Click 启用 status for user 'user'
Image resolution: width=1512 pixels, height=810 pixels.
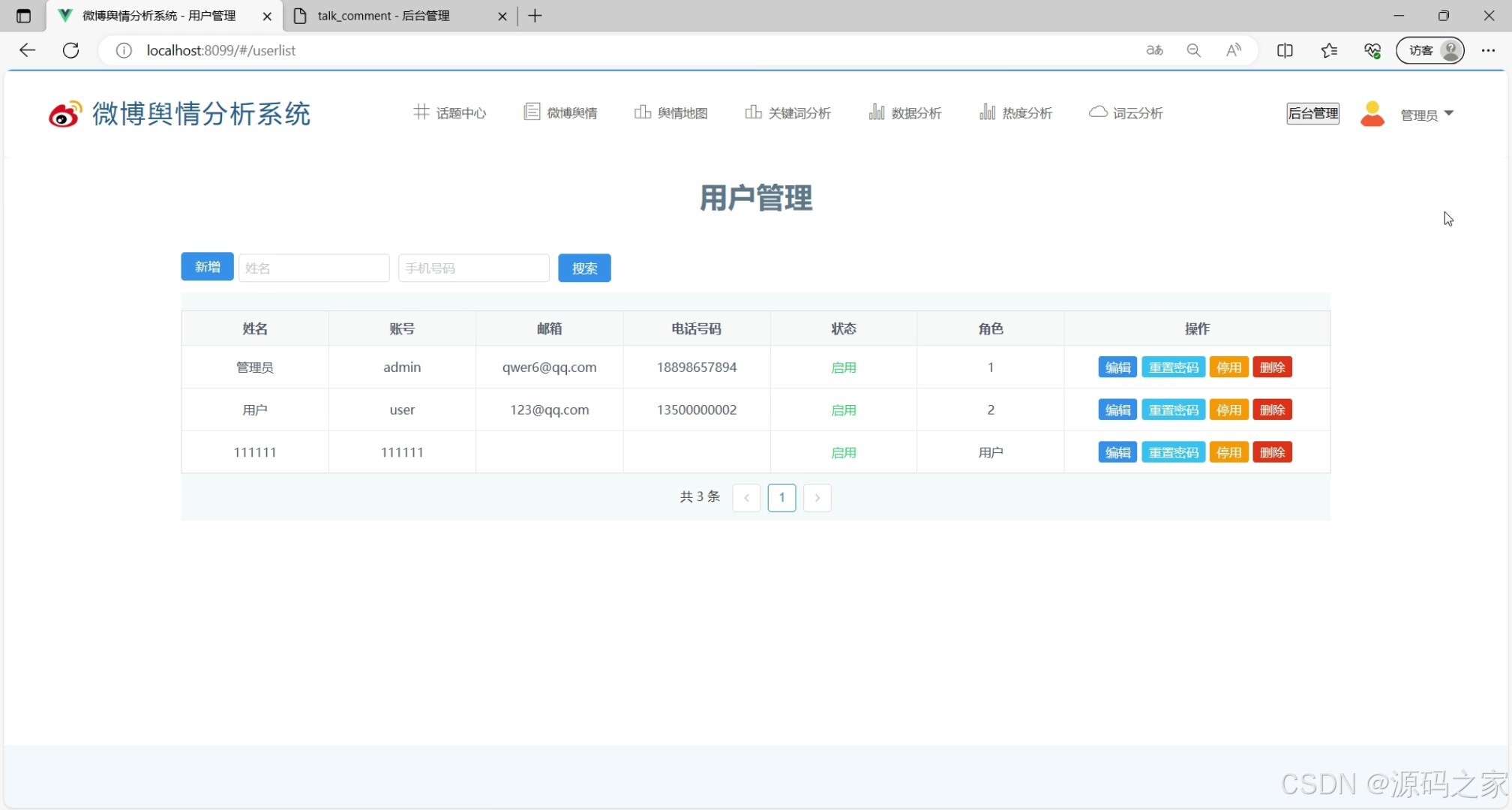843,409
